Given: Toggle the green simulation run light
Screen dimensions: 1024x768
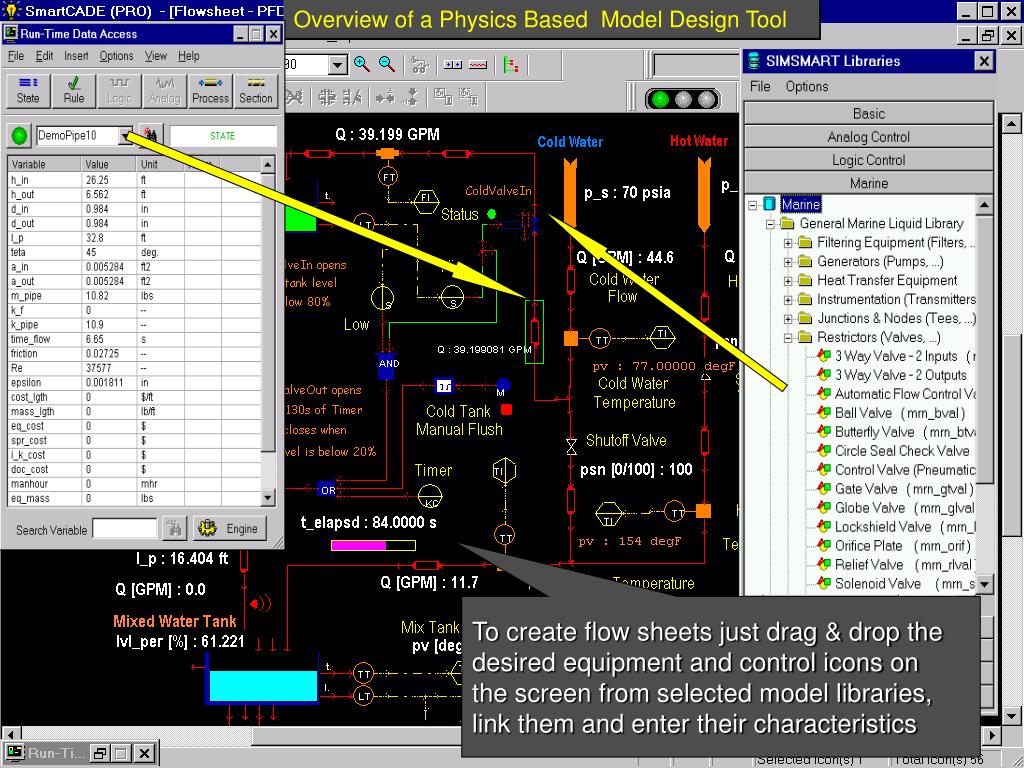Looking at the screenshot, I should pos(660,99).
